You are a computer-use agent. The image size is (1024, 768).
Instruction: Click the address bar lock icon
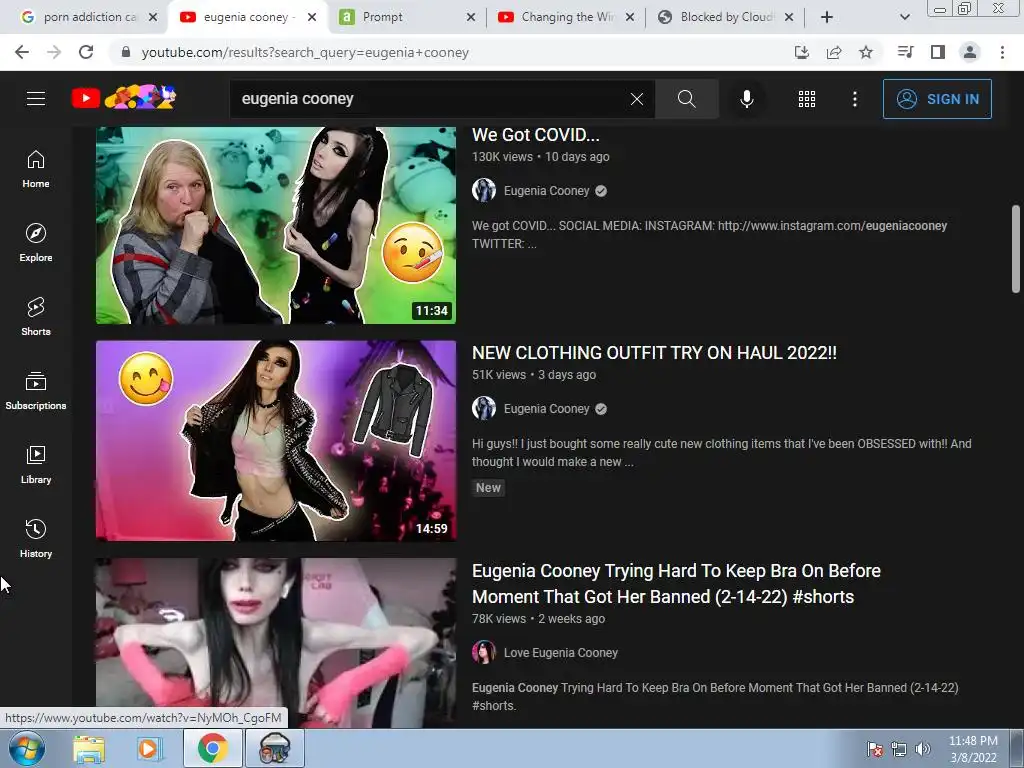[126, 52]
